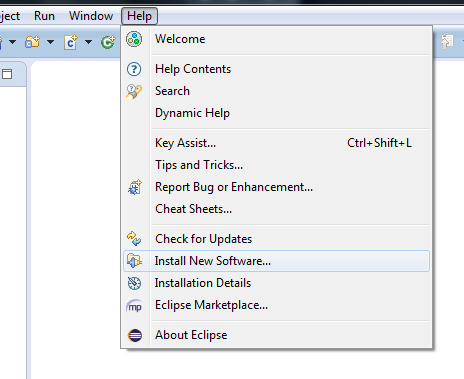Expand the leftmost toolbar dropdown arrow
The width and height of the screenshot is (464, 379).
point(12,42)
